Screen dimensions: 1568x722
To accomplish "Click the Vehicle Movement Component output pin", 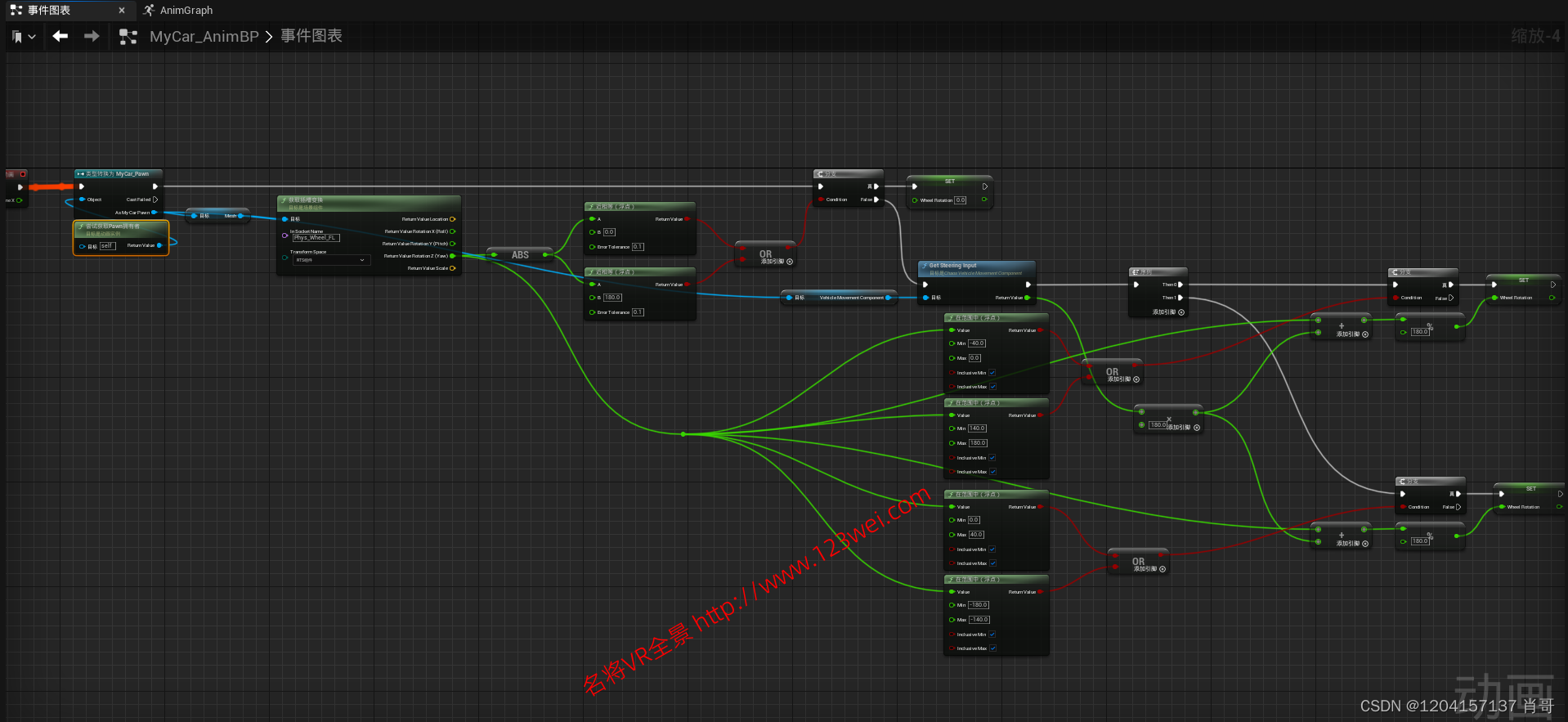I will tap(890, 298).
